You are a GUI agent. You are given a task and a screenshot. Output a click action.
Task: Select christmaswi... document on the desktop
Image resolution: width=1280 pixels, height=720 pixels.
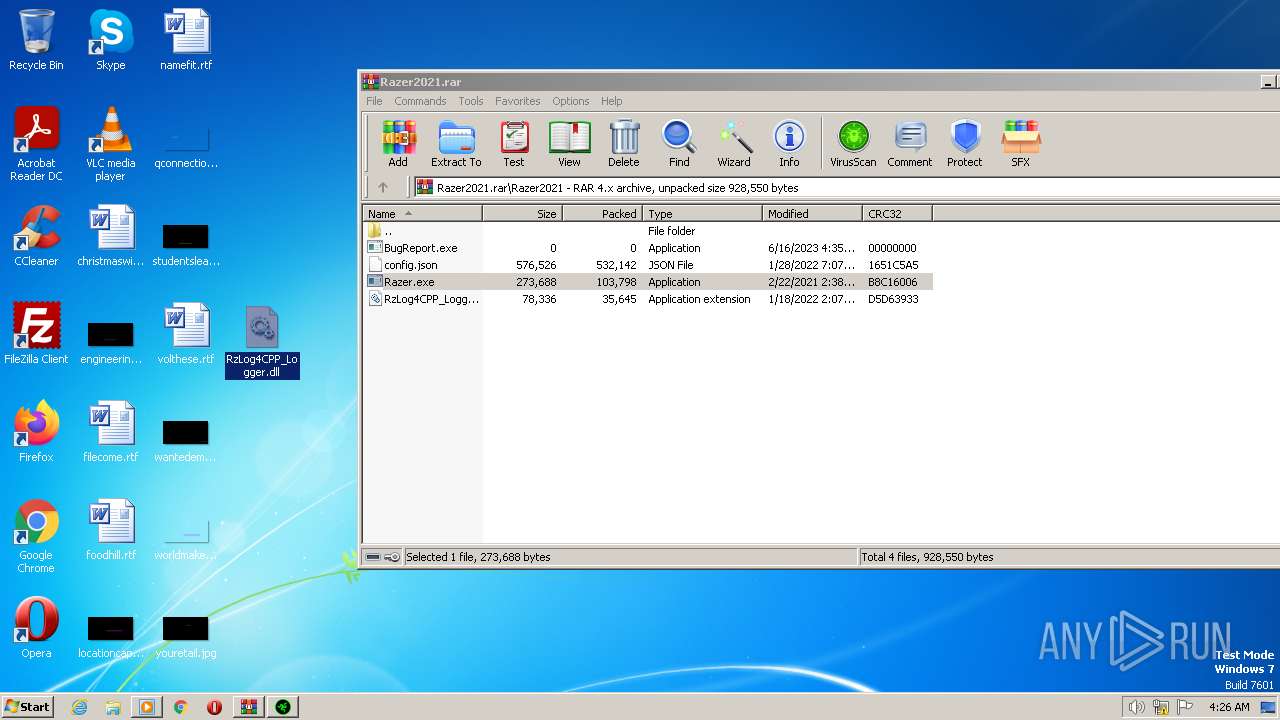pos(110,236)
